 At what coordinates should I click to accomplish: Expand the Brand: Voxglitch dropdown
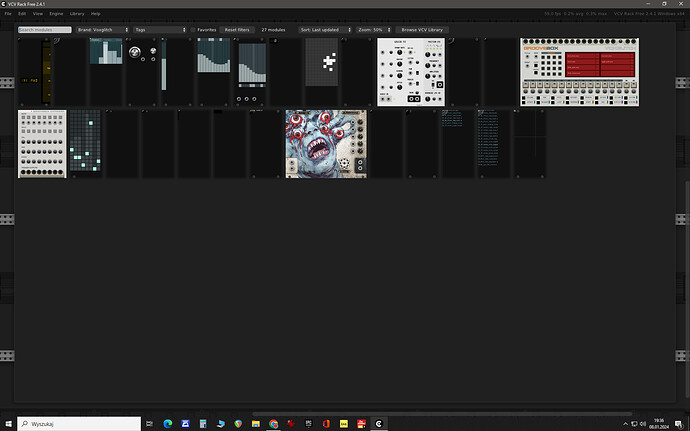[x=103, y=30]
